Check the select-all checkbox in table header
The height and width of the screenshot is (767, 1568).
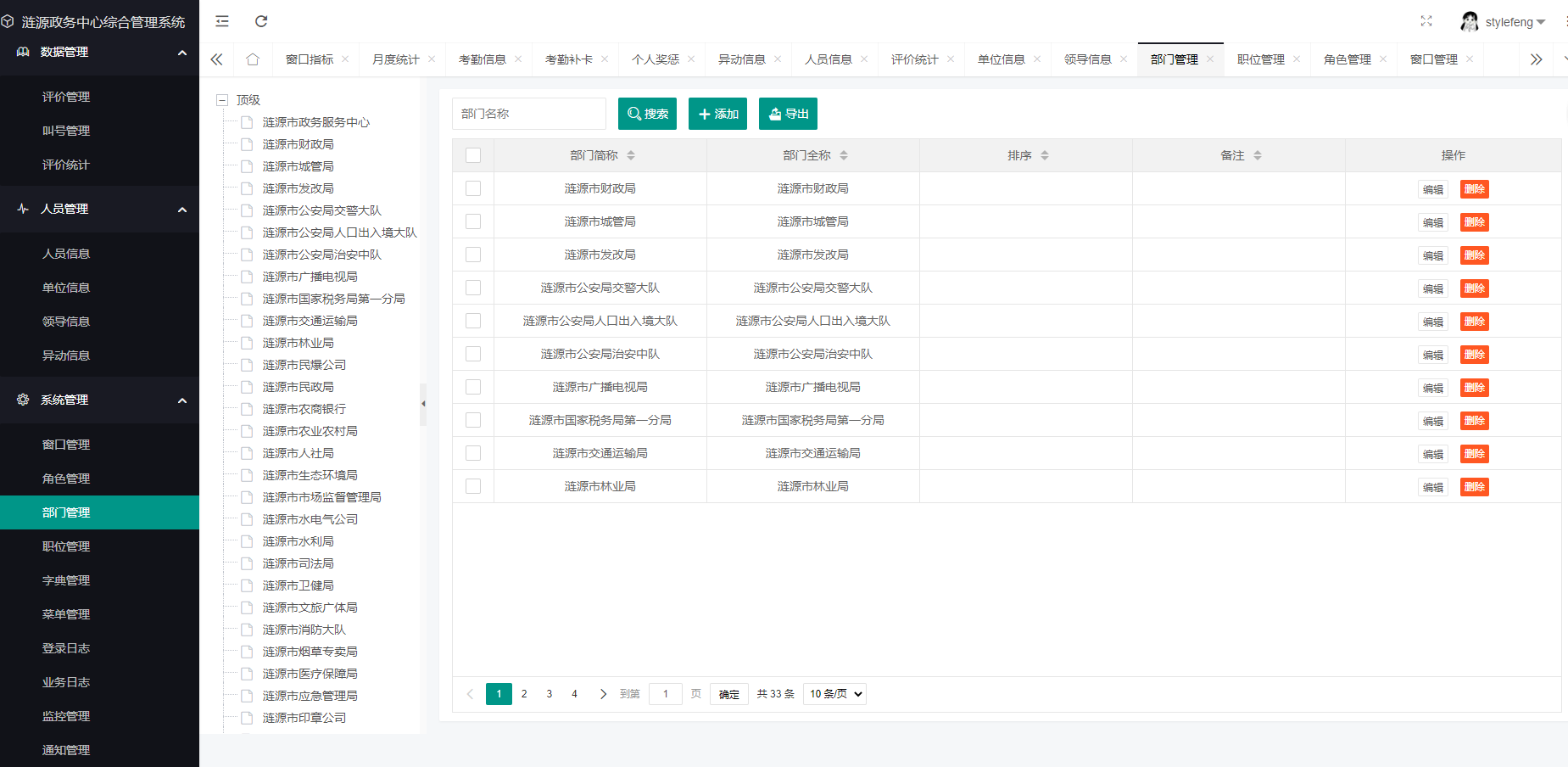point(473,155)
